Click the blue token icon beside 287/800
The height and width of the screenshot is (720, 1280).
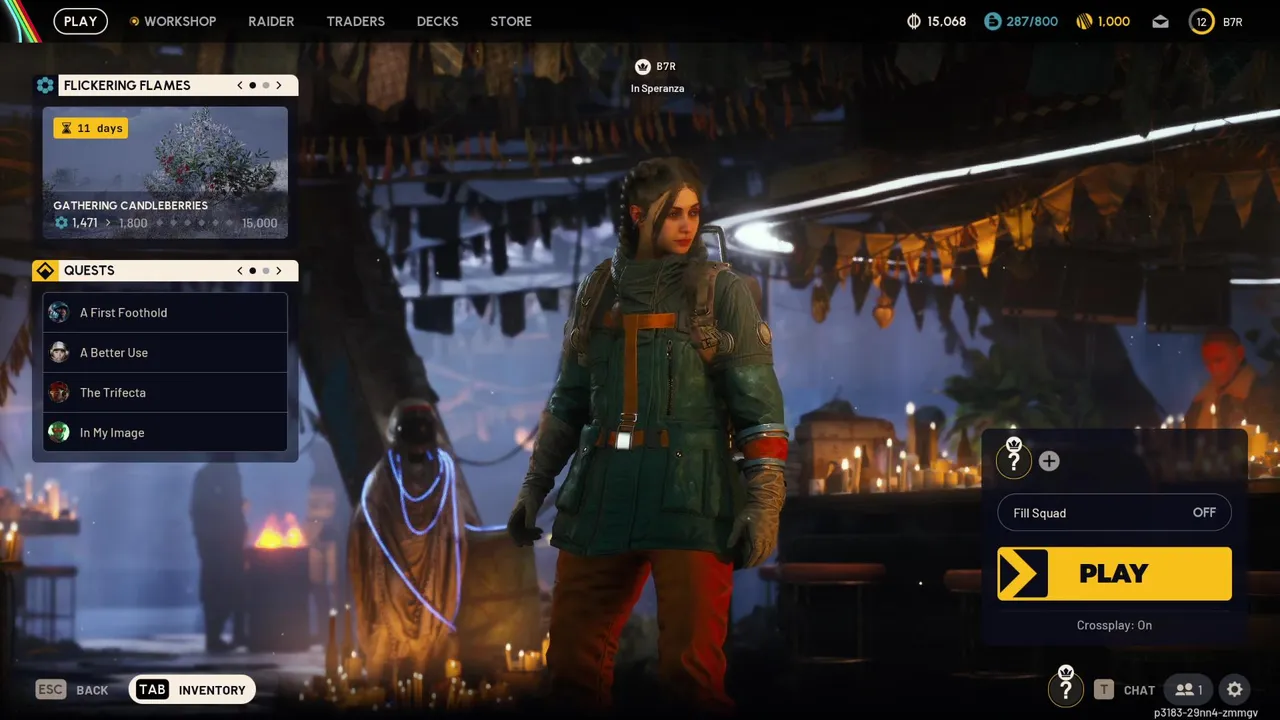tap(992, 21)
